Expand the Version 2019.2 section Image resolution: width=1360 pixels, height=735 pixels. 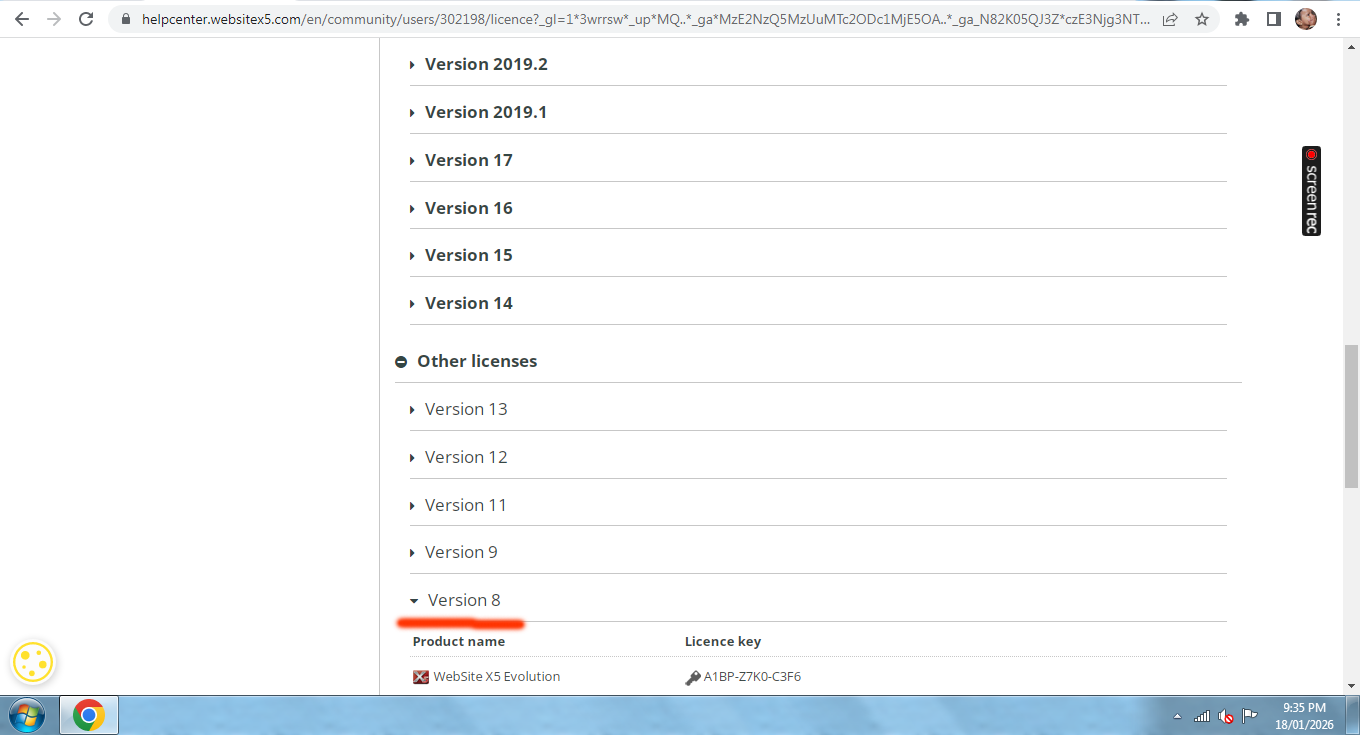pos(486,64)
